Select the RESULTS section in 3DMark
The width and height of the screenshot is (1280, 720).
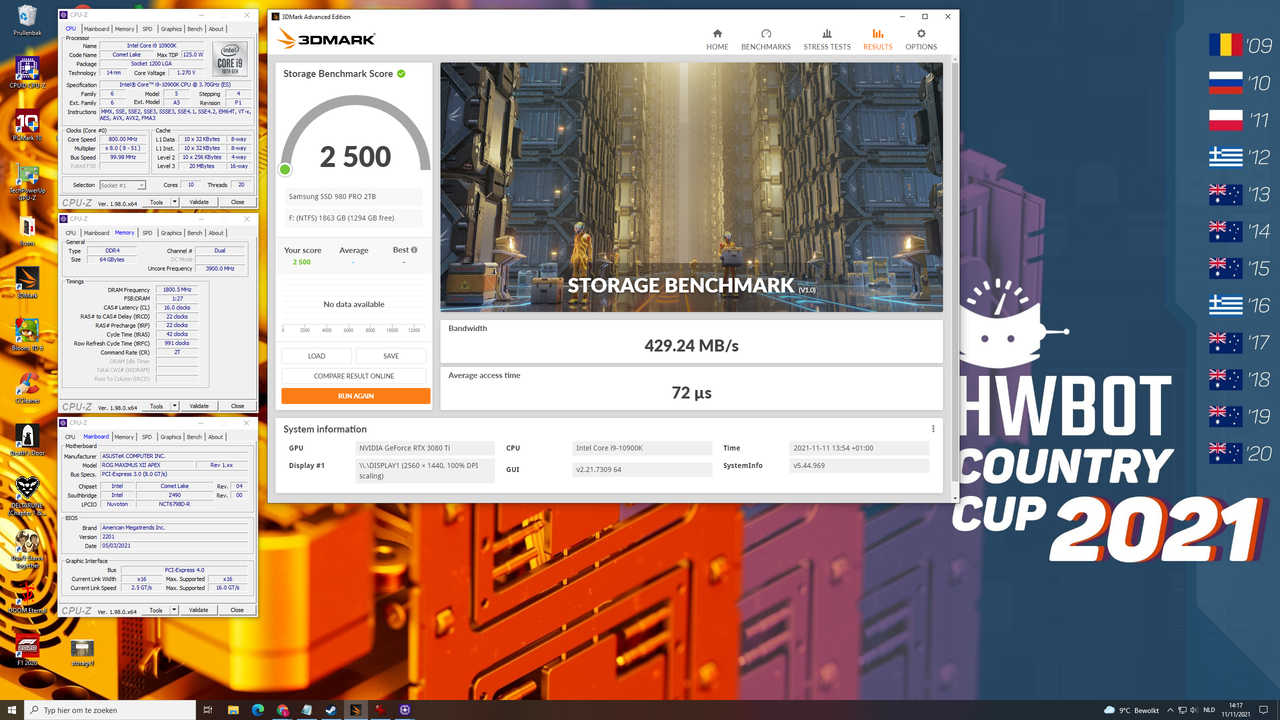click(878, 39)
